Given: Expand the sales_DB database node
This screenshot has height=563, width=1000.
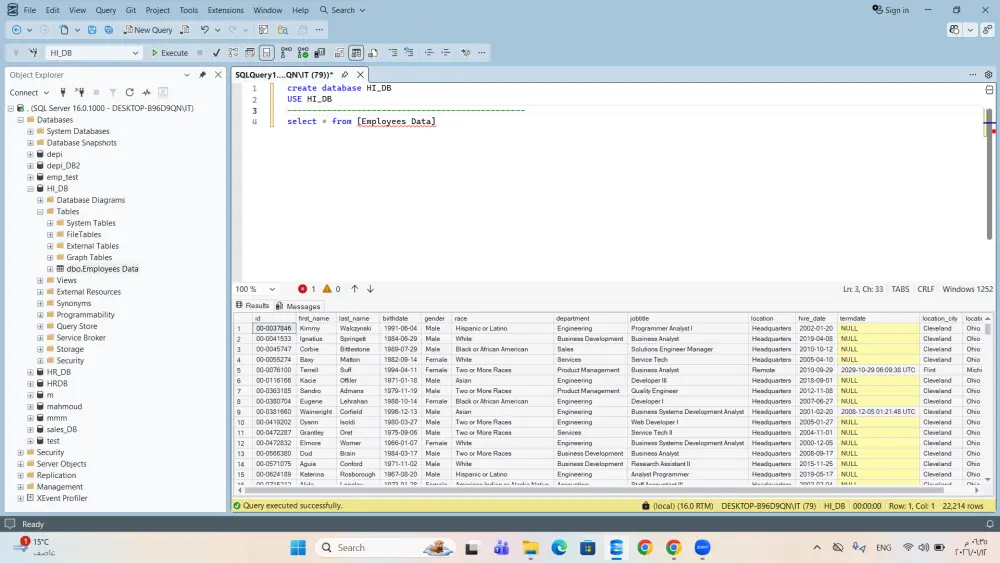Looking at the screenshot, I should click(x=31, y=430).
